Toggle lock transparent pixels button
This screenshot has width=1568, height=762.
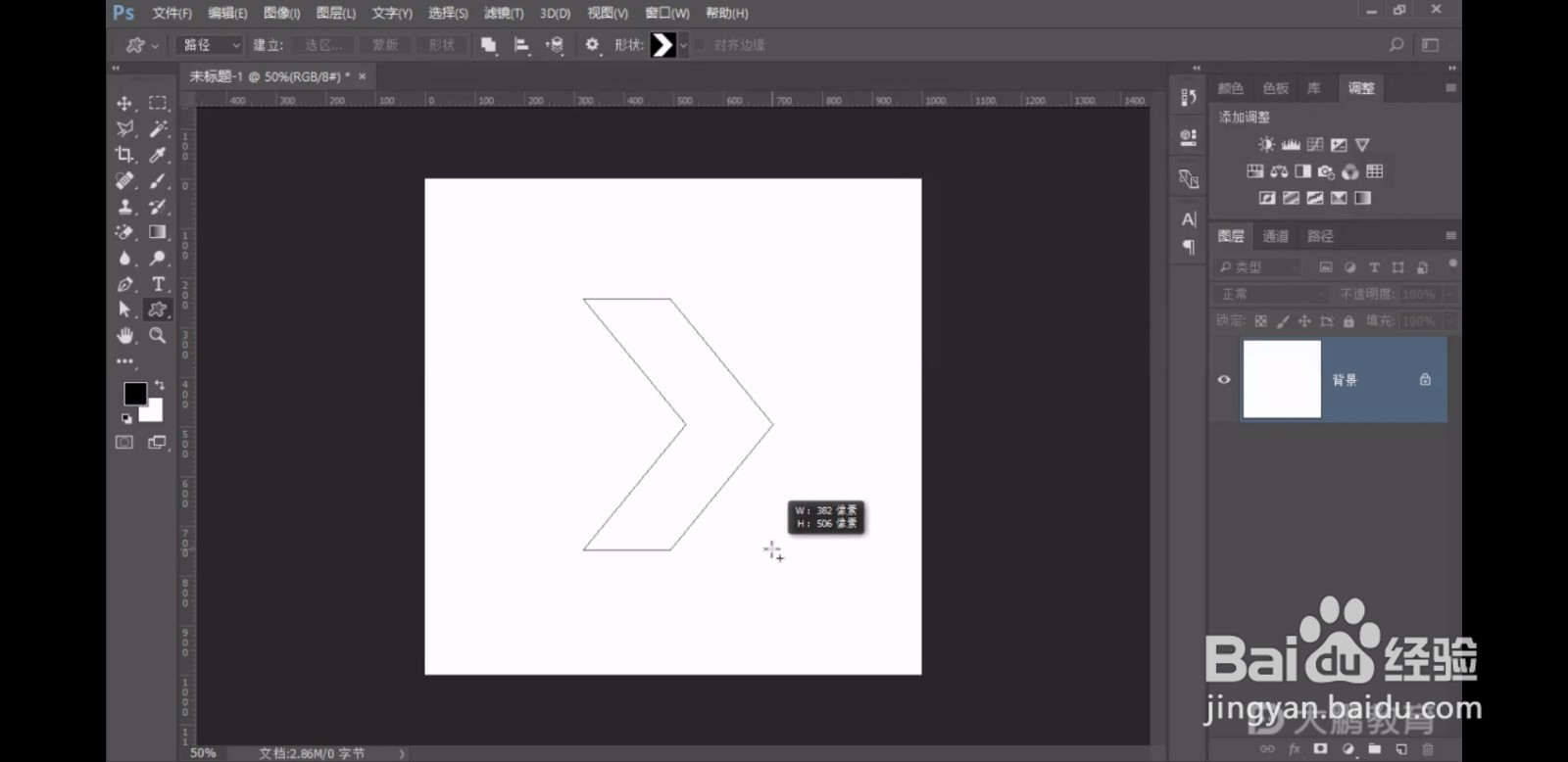(x=1261, y=321)
